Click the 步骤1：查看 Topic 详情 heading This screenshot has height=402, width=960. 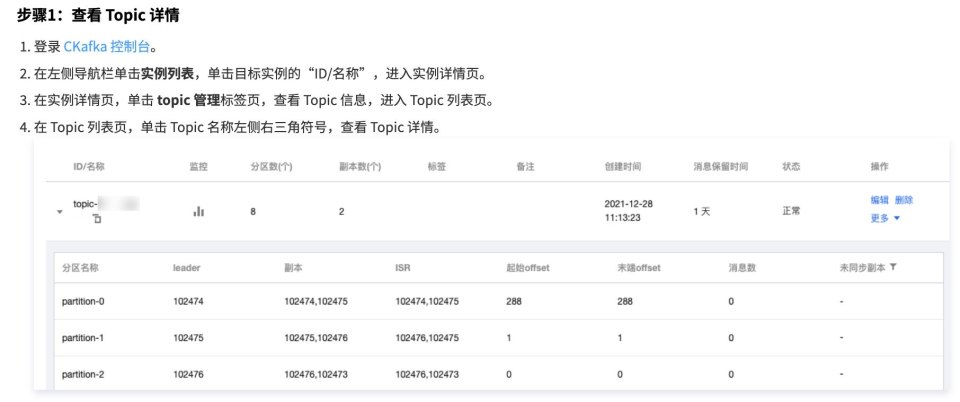point(98,17)
